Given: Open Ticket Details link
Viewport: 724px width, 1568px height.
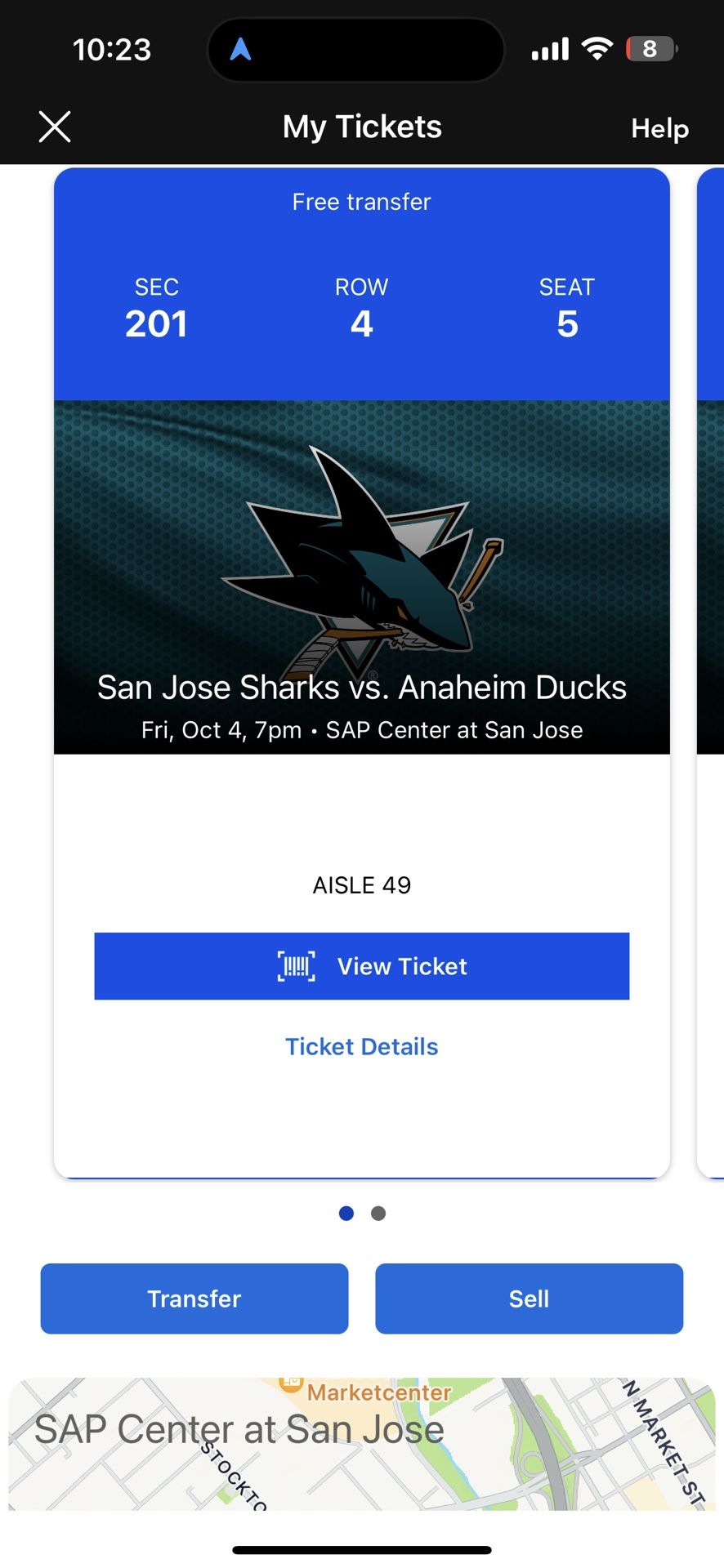Looking at the screenshot, I should (361, 1046).
